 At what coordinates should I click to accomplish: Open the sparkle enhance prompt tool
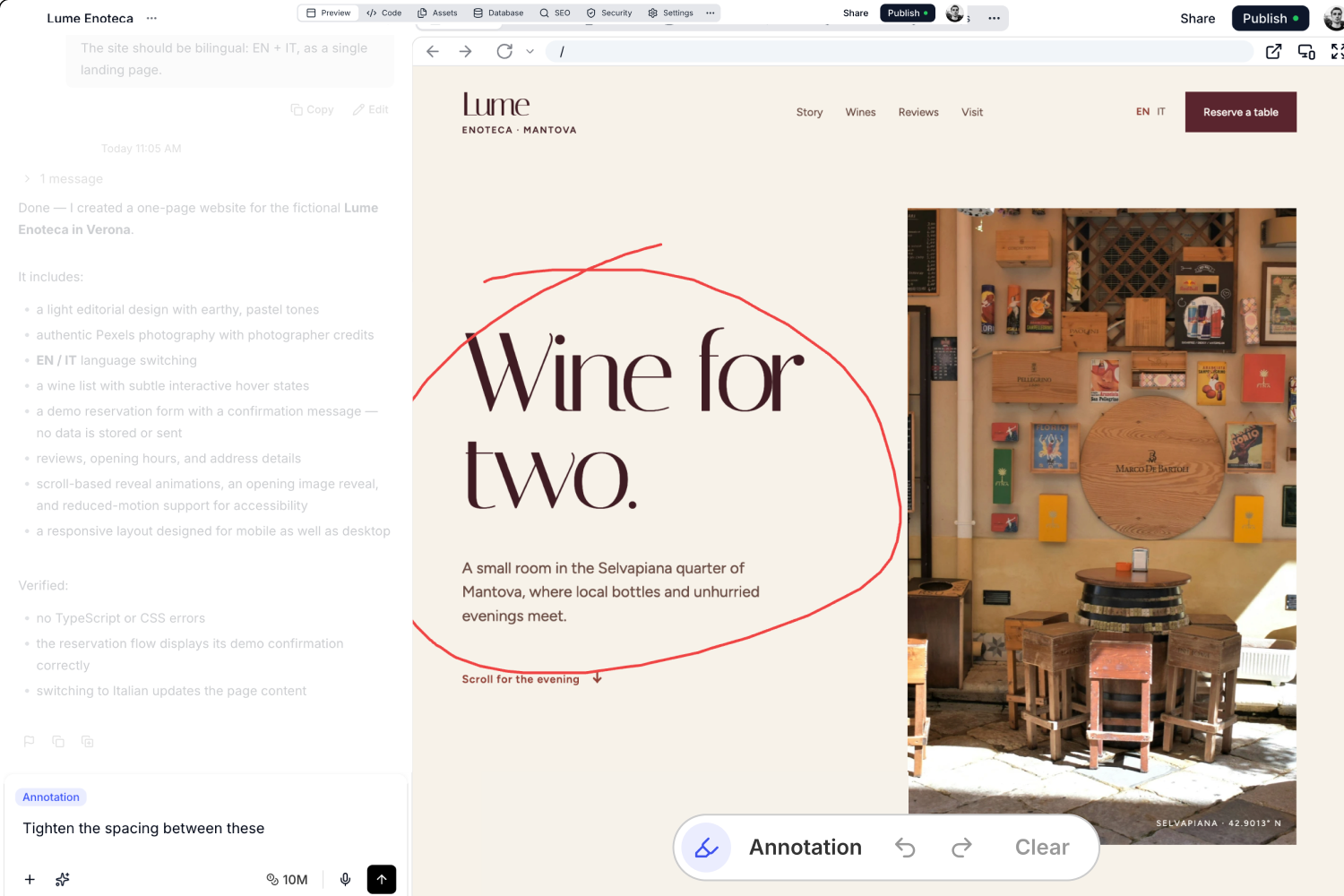62,879
